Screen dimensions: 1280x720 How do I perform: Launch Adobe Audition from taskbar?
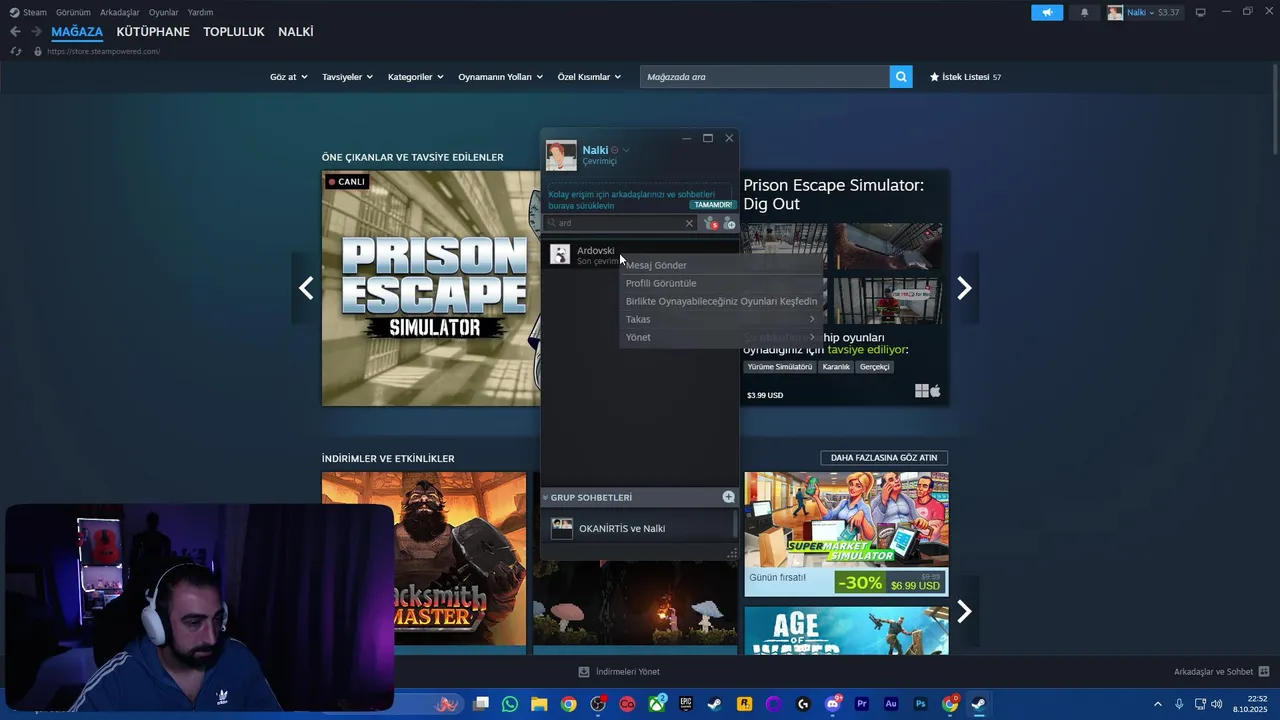pyautogui.click(x=891, y=704)
